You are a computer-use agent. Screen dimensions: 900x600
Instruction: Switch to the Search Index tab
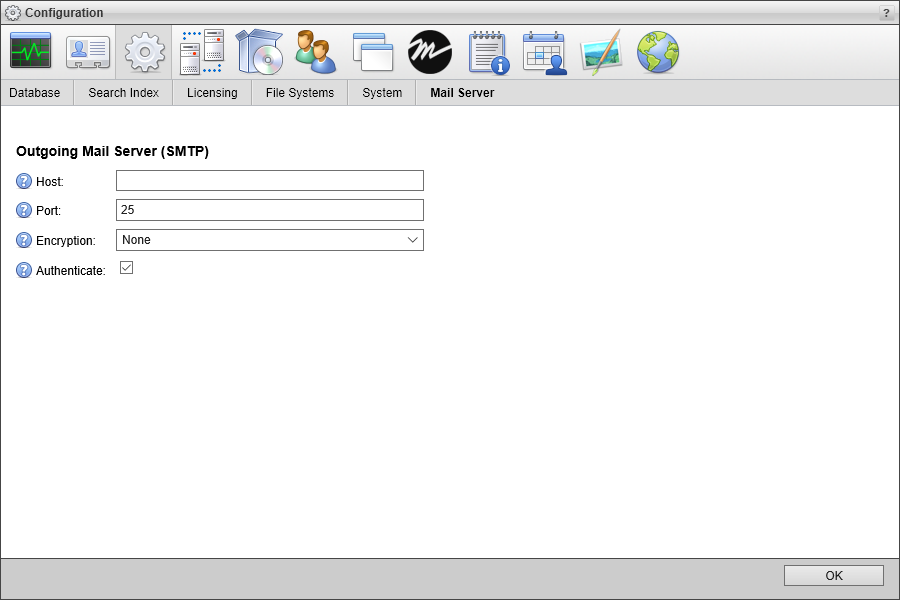coord(123,92)
